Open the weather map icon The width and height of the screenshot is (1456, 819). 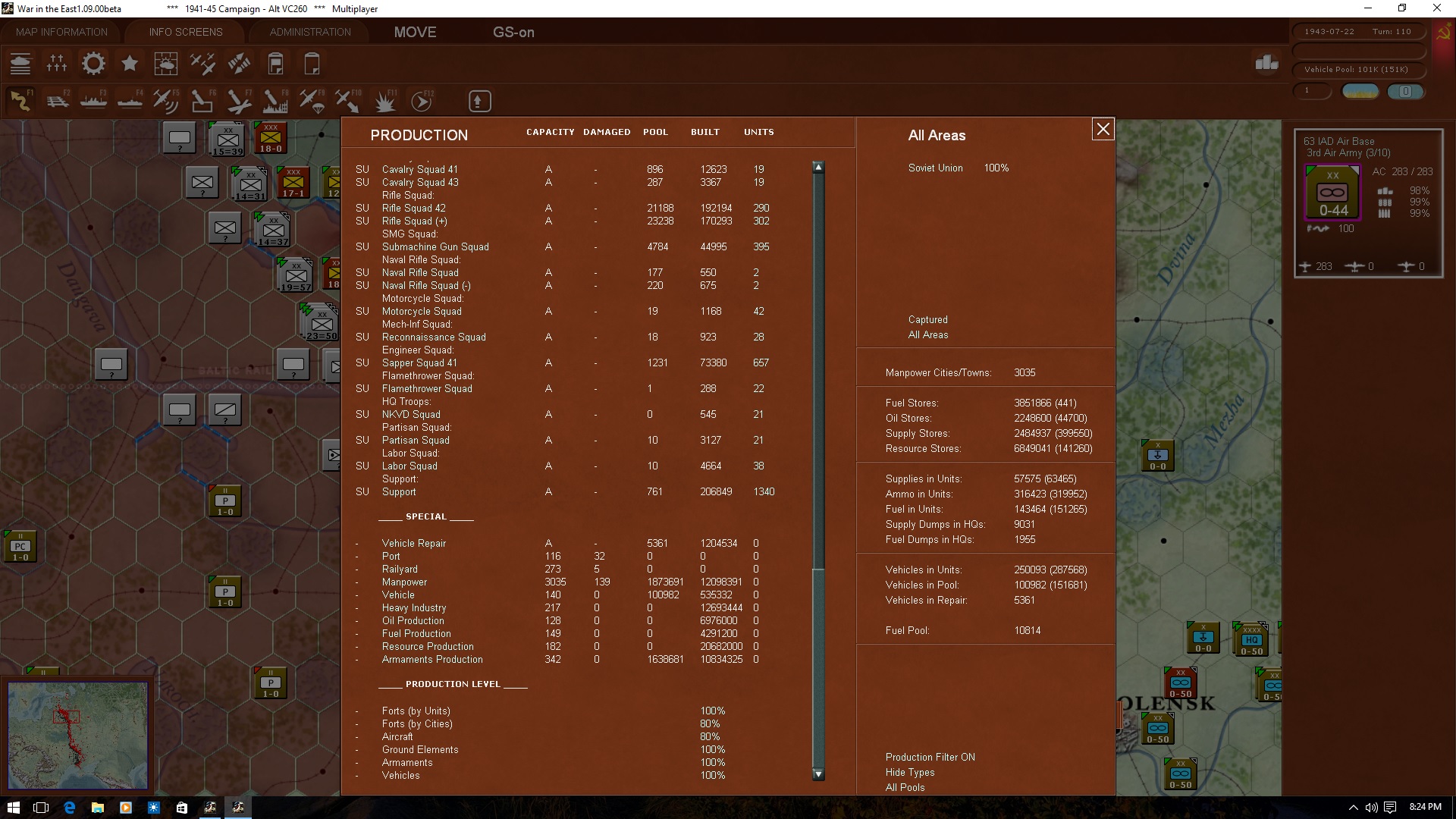pyautogui.click(x=166, y=64)
